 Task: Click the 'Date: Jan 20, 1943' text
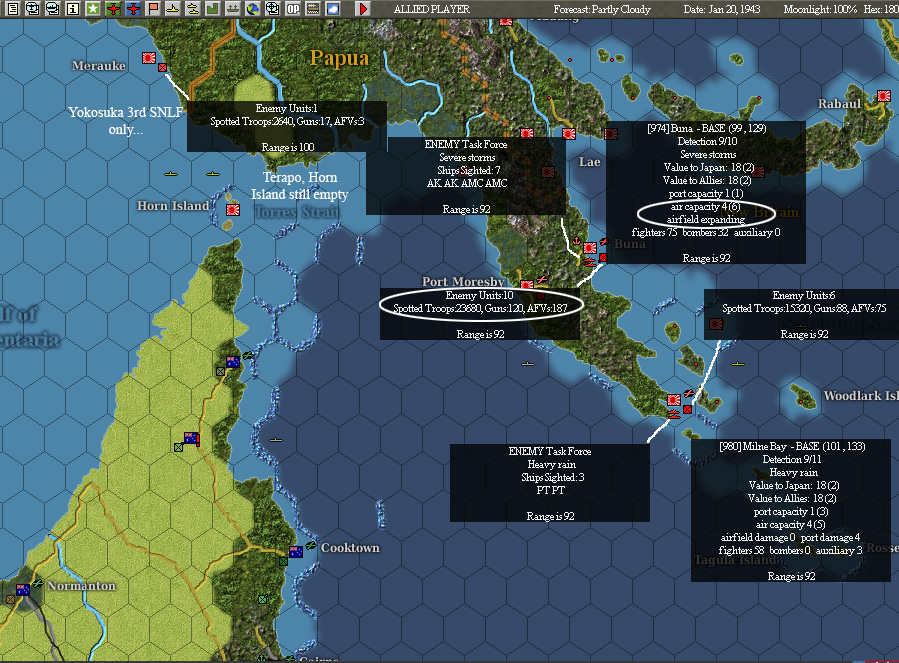722,9
